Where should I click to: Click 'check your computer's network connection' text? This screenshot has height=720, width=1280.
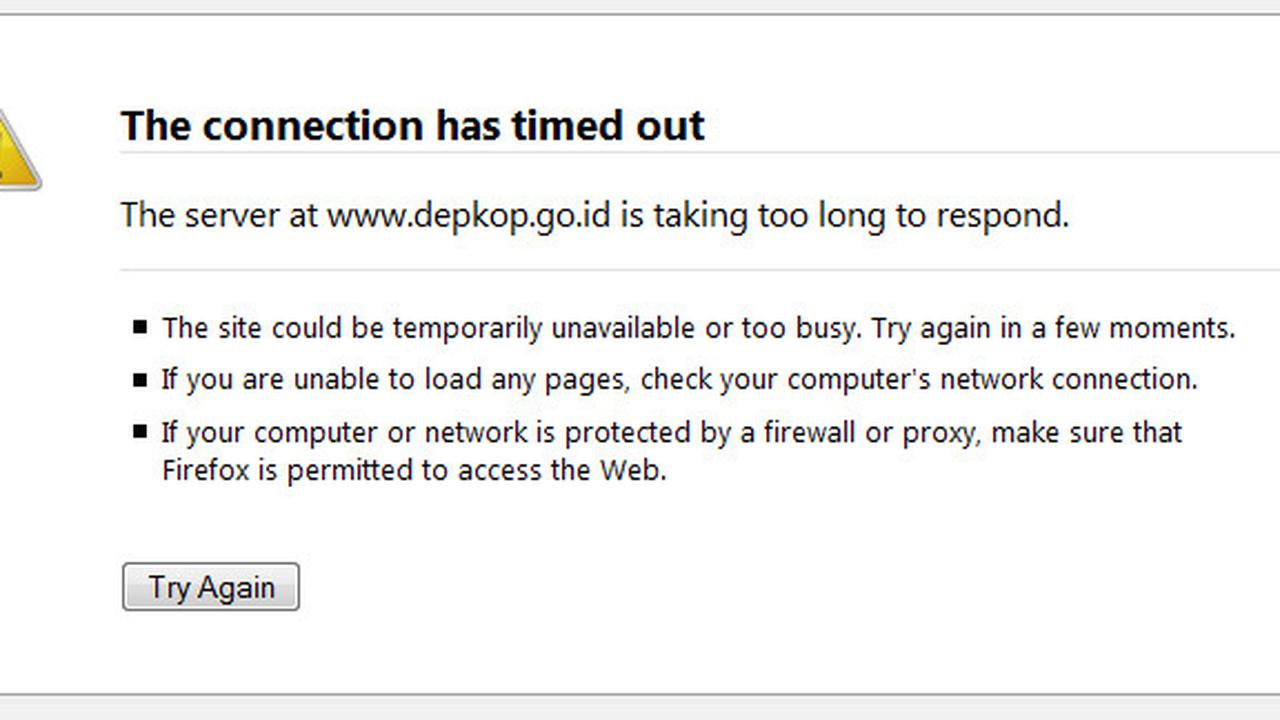pyautogui.click(x=919, y=380)
